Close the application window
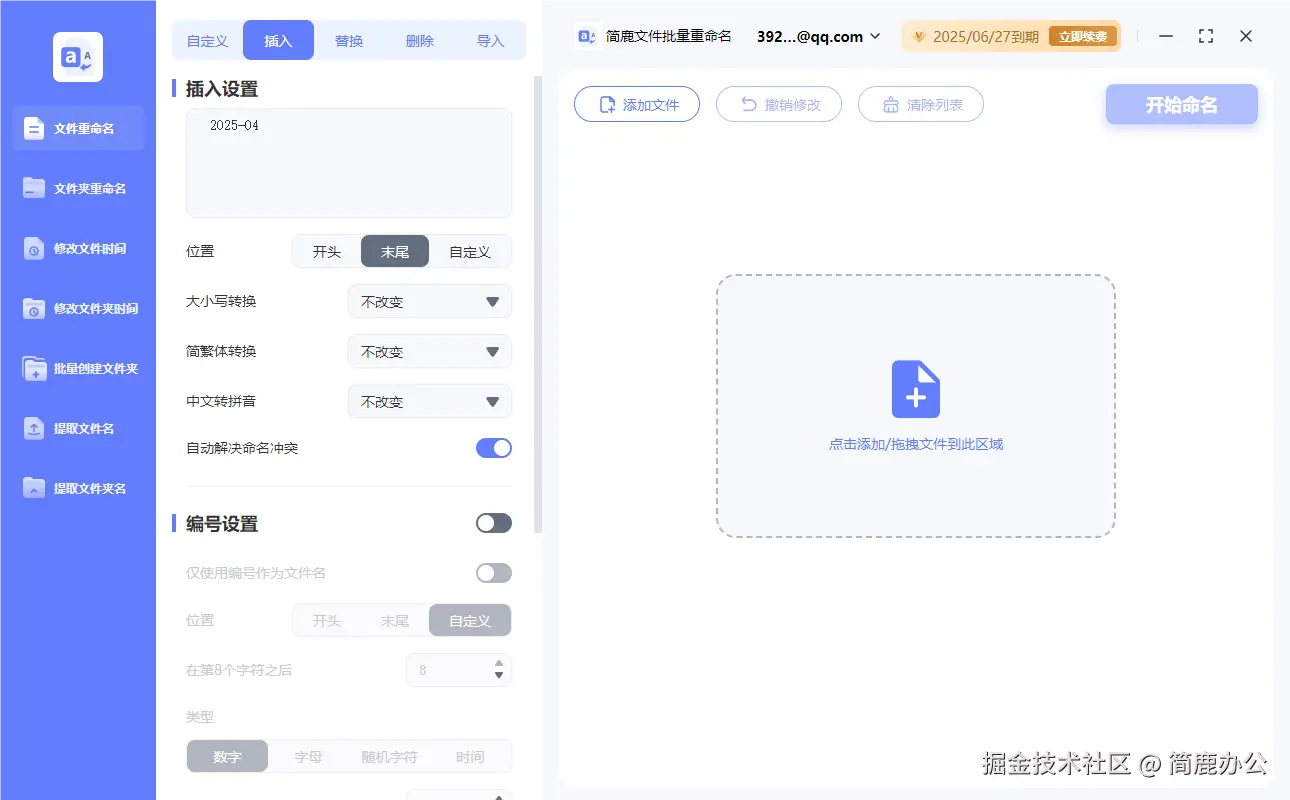 coord(1246,36)
